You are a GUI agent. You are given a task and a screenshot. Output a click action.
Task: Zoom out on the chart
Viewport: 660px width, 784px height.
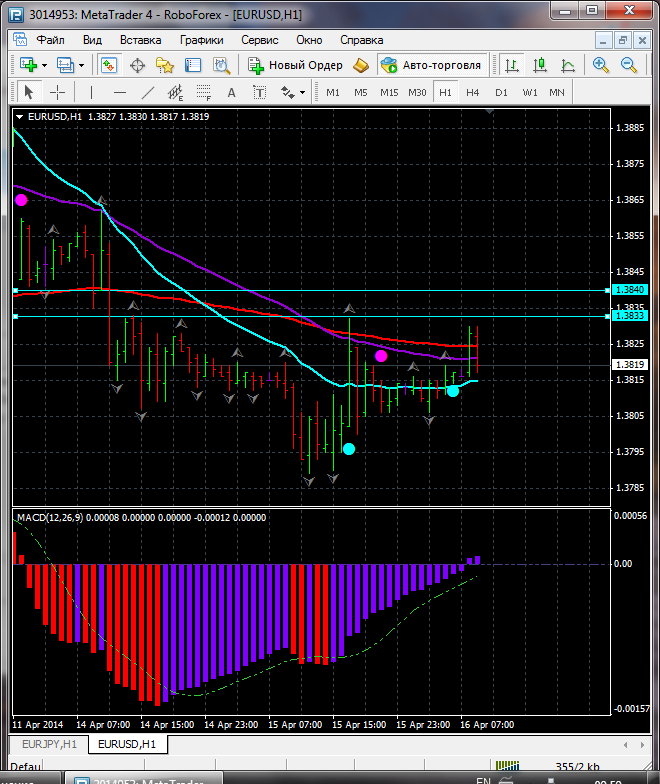click(x=629, y=65)
